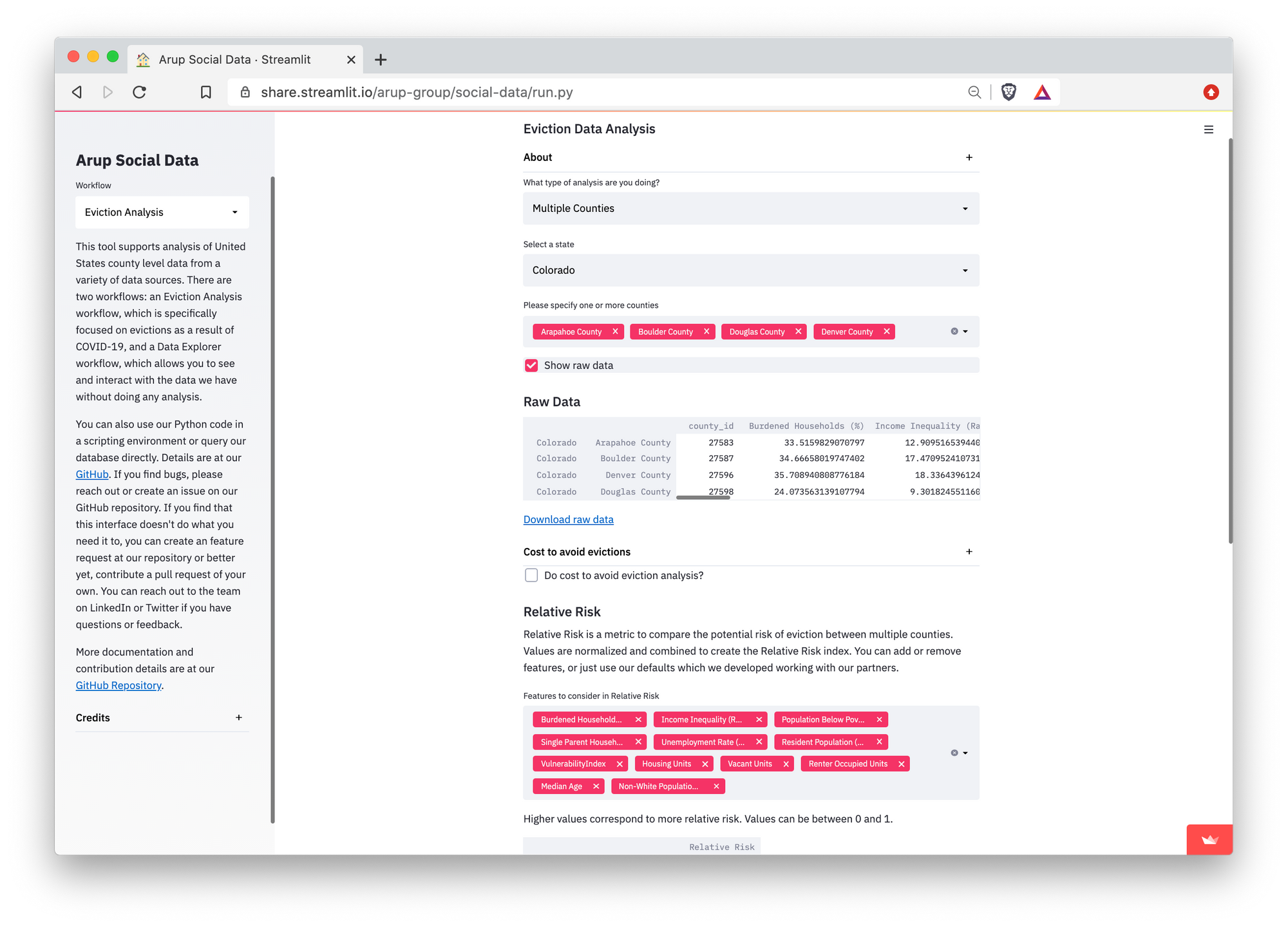Open the Streamlit hamburger menu
1288x928 pixels.
(x=1209, y=129)
